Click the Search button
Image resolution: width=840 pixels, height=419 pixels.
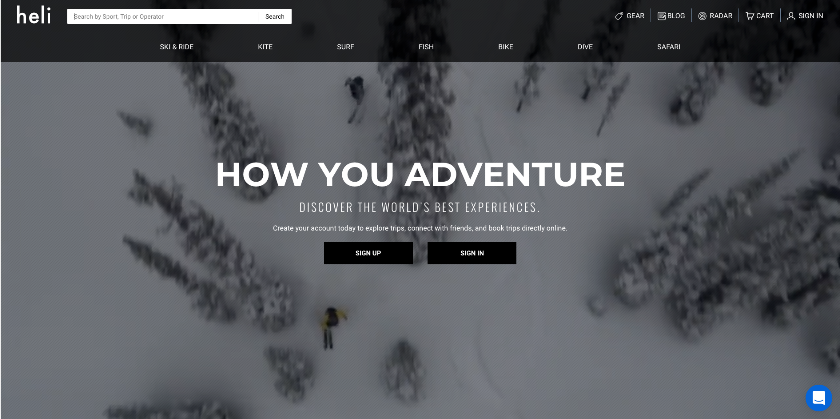274,17
